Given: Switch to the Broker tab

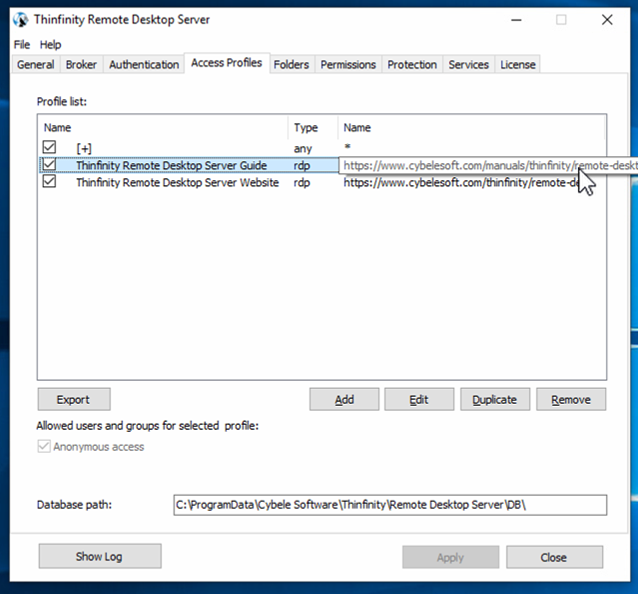Looking at the screenshot, I should click(81, 65).
